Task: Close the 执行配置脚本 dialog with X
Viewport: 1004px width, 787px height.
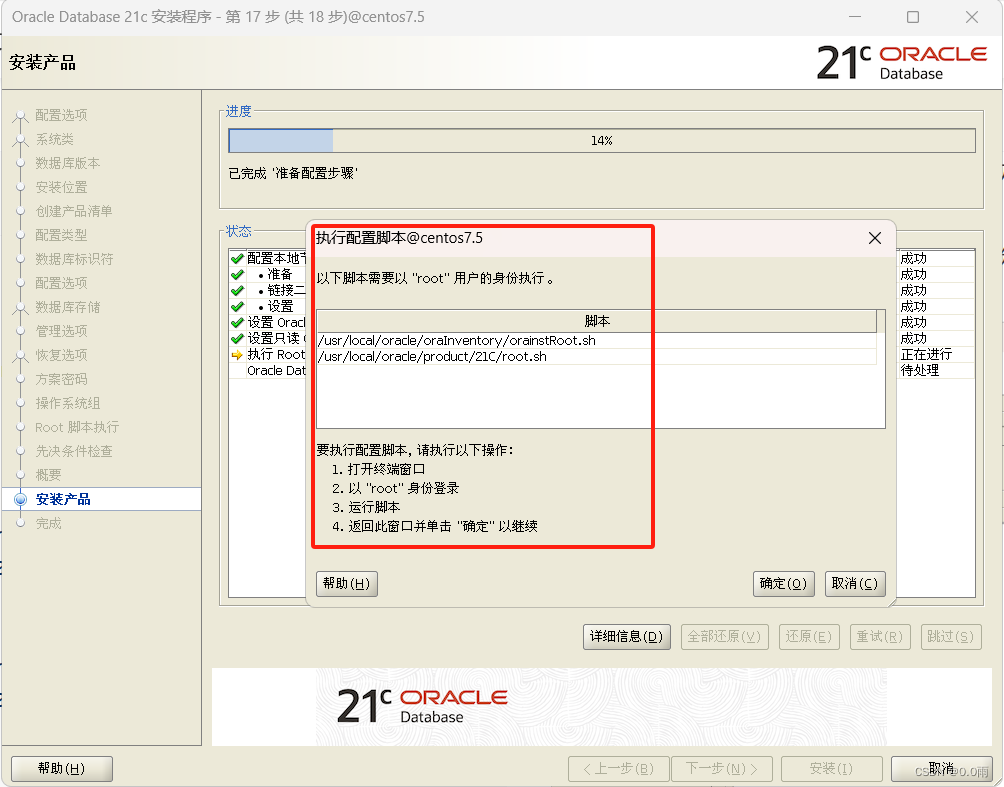Action: coord(875,238)
